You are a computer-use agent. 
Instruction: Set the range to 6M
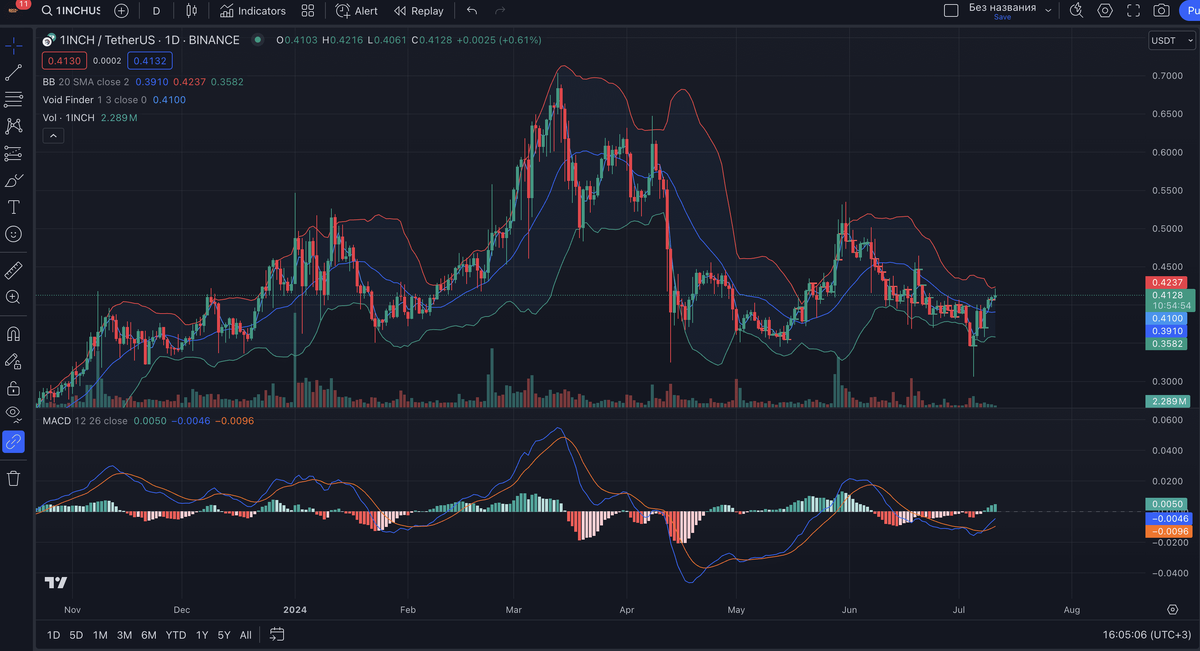click(x=148, y=635)
